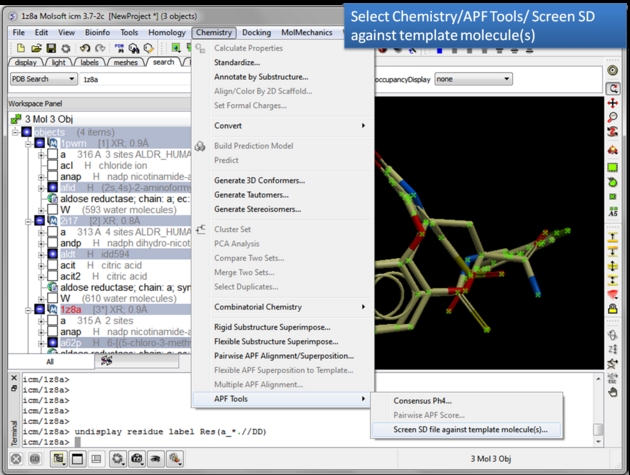Open the PDB Search dropdown
This screenshot has width=630, height=475.
point(41,79)
